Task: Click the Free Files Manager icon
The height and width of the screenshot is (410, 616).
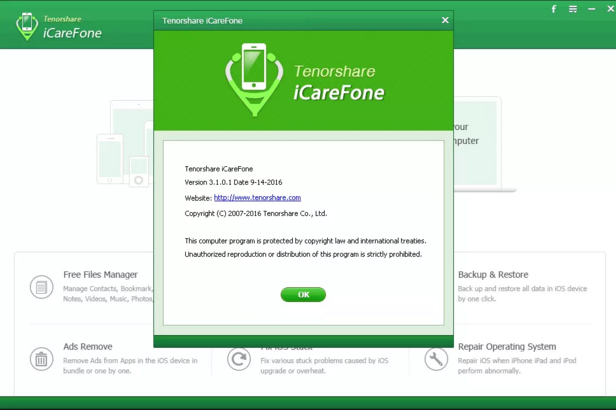Action: tap(41, 287)
